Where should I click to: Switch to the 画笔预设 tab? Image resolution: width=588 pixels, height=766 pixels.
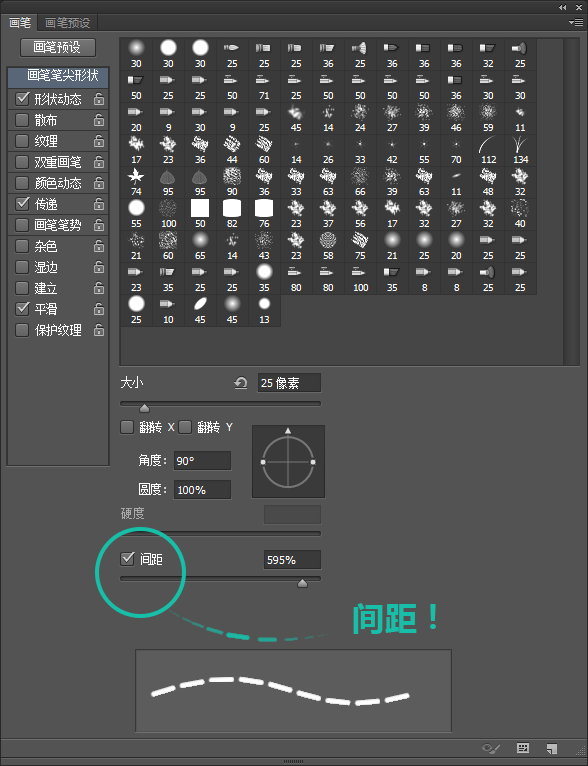click(x=68, y=23)
